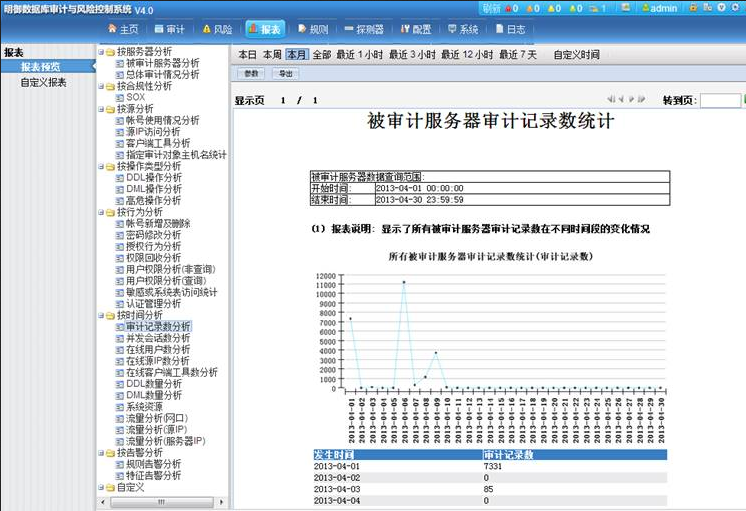Image resolution: width=746 pixels, height=511 pixels.
Task: Click tree scrollbar right arrow
Action: point(221,502)
